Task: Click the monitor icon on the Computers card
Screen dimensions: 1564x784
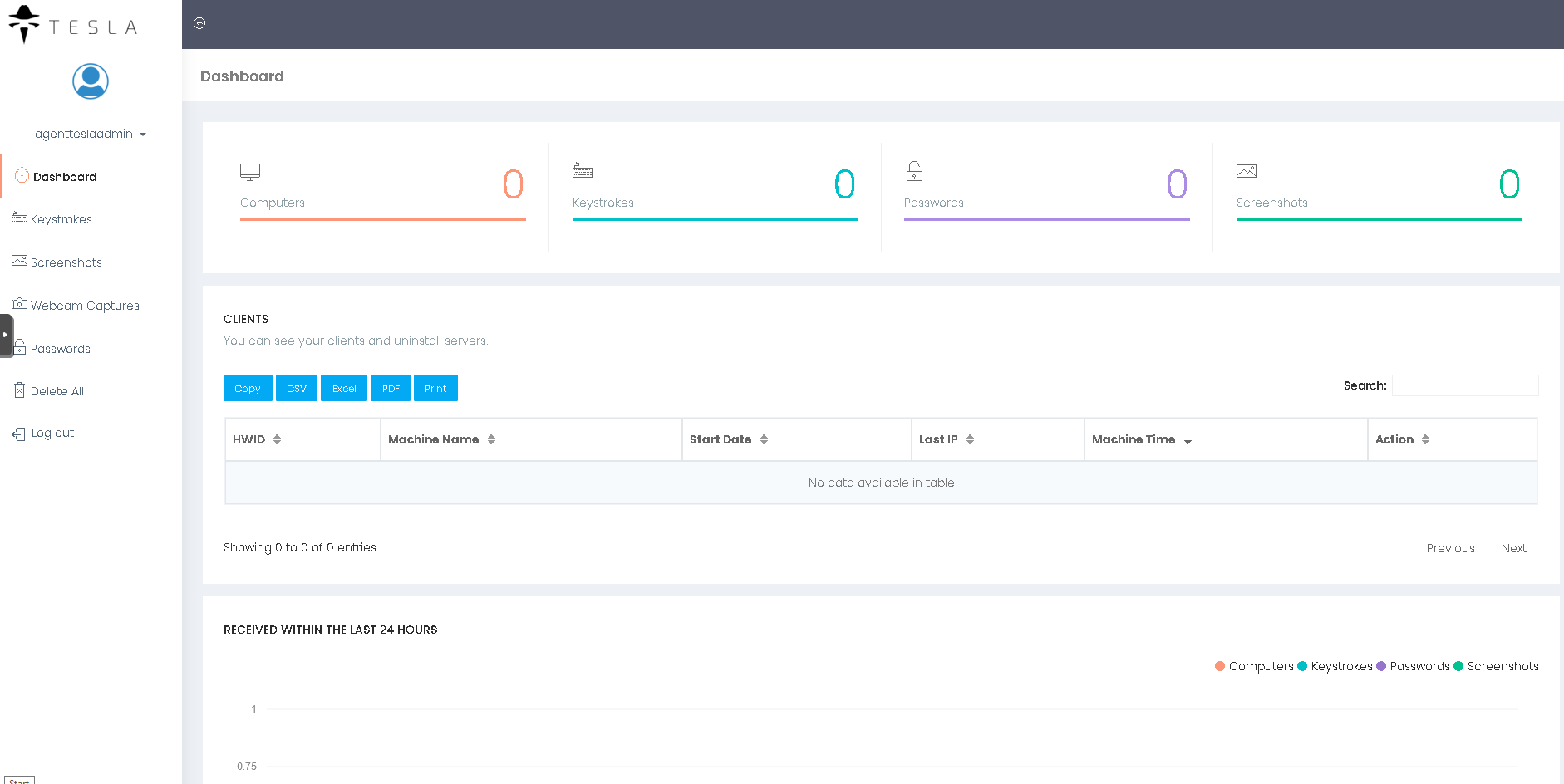Action: pos(250,172)
